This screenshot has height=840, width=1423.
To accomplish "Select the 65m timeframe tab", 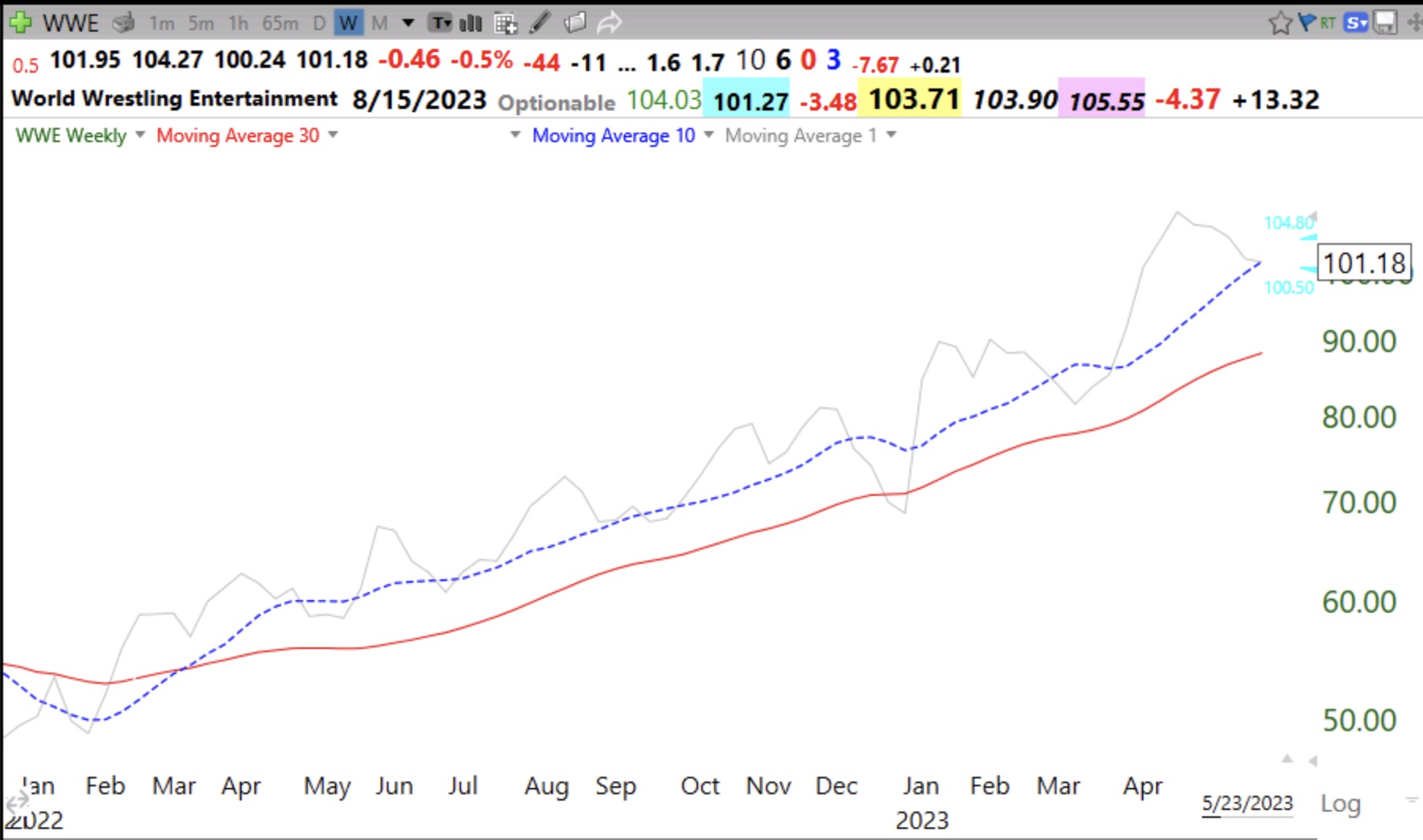I will click(x=280, y=23).
